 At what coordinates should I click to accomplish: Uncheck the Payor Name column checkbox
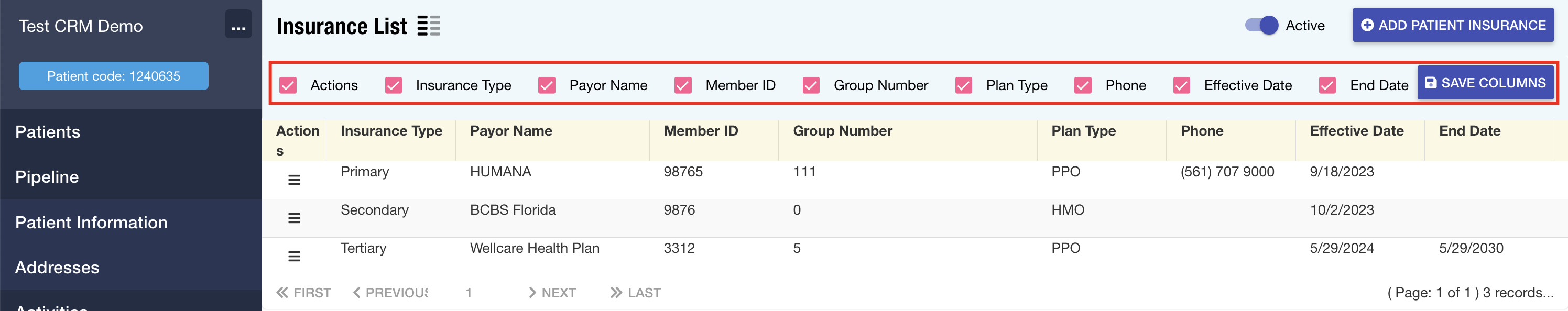(x=547, y=85)
